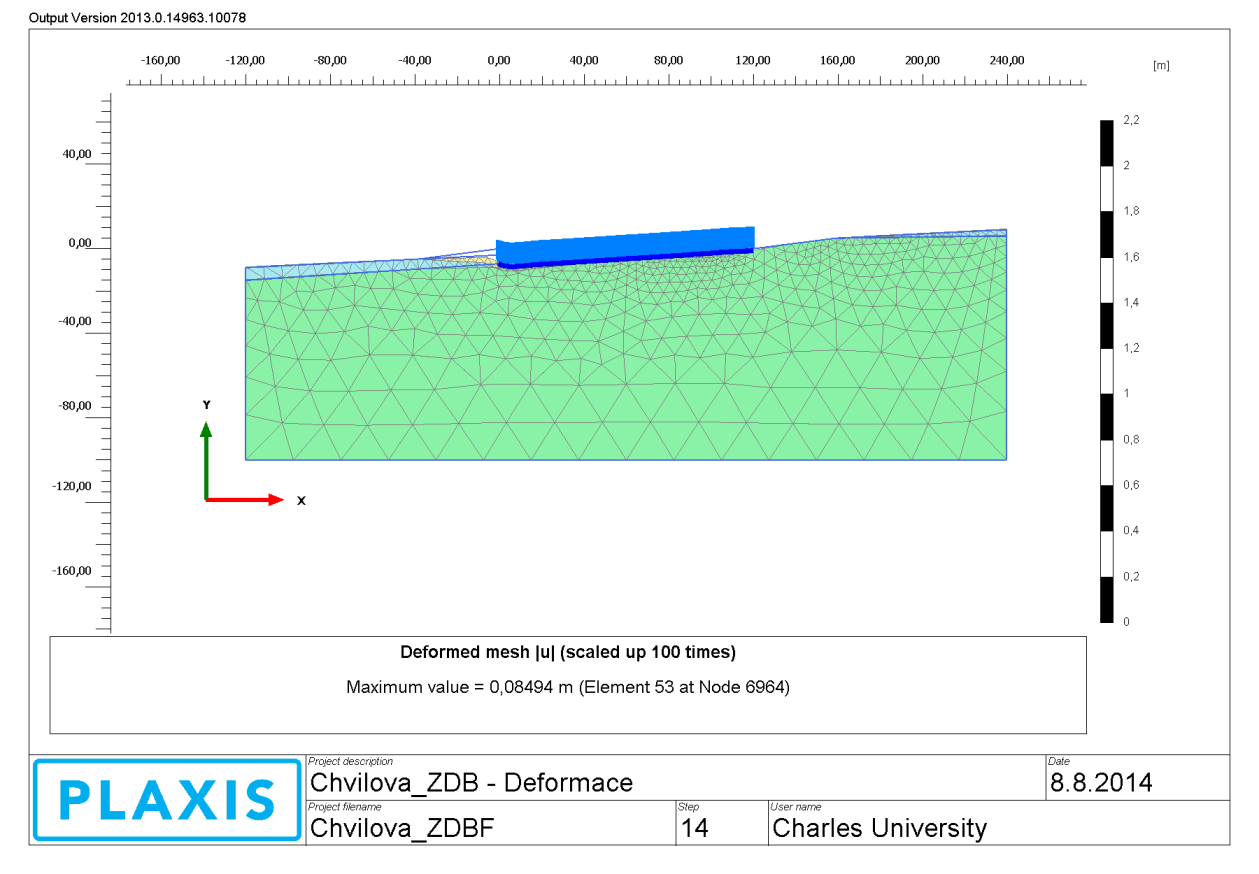
Task: Click the legend value "0,2"
Action: (1131, 576)
